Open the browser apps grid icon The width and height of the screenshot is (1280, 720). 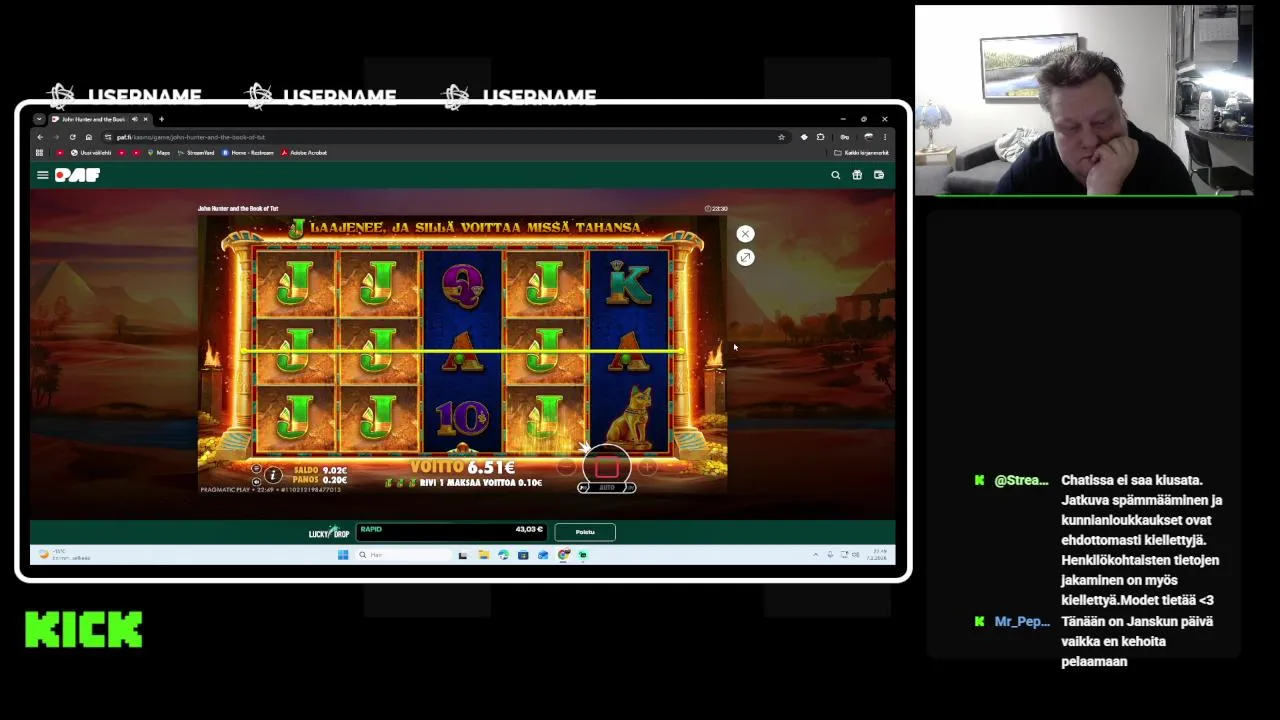point(39,153)
